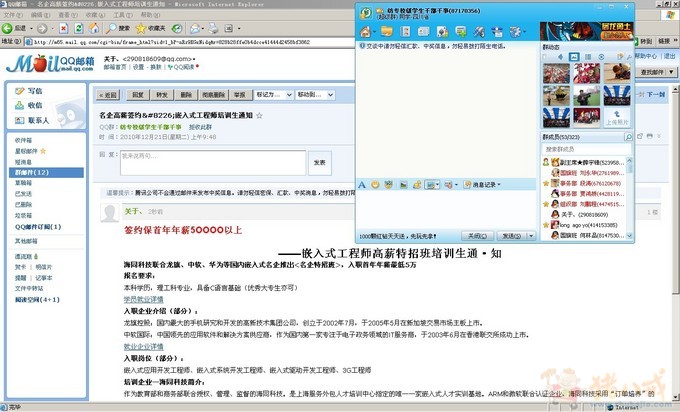Open the 收件箱 inbox folder
Screen dimensions: 680x412
(x=23, y=140)
